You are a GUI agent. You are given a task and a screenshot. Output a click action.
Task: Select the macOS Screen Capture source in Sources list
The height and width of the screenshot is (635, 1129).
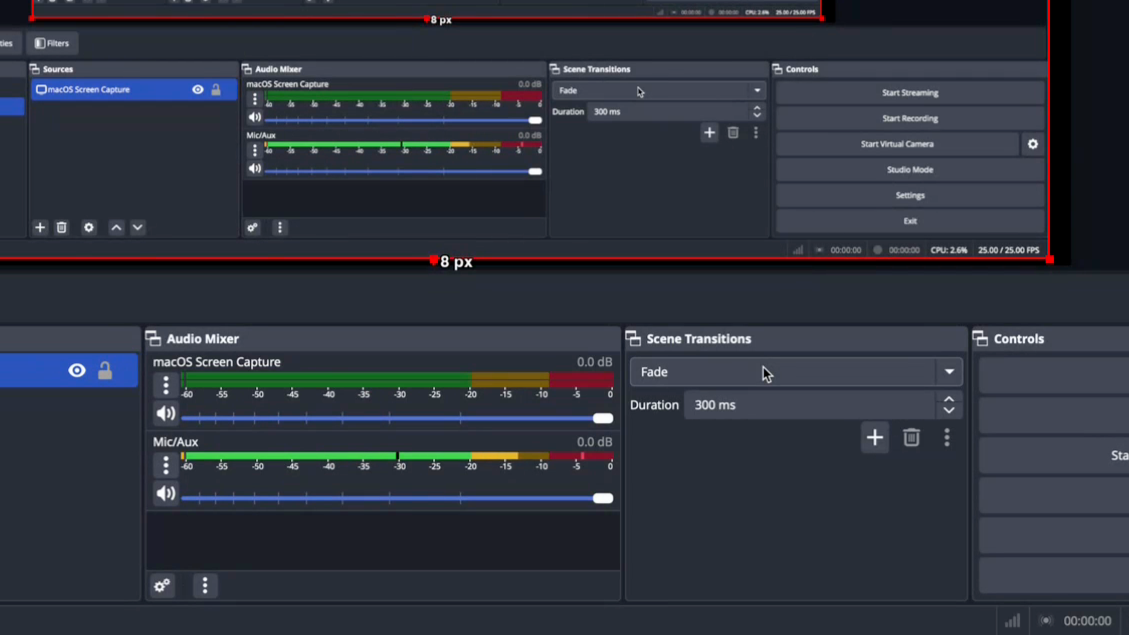110,90
